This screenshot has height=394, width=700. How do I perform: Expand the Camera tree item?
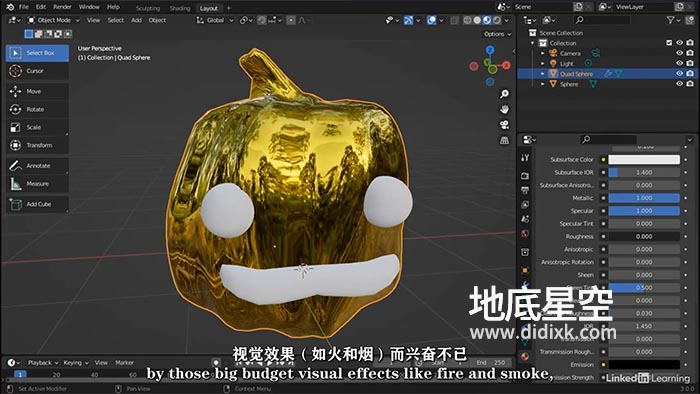point(543,53)
